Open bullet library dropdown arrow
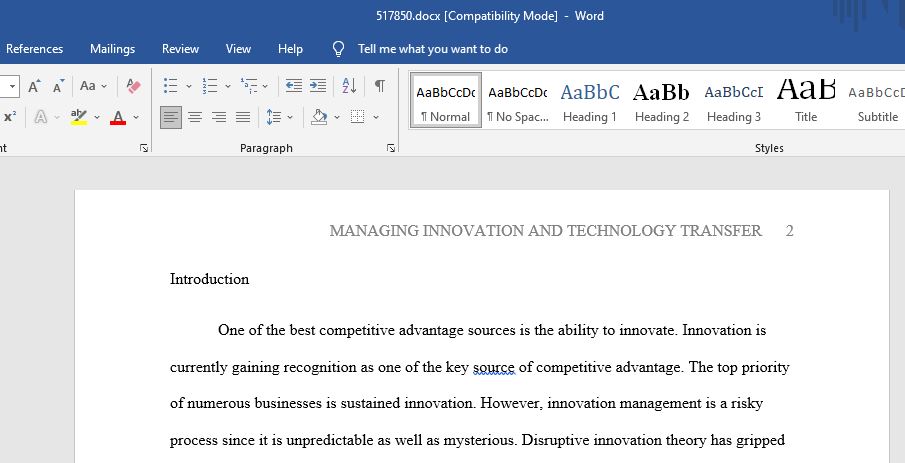 [189, 87]
